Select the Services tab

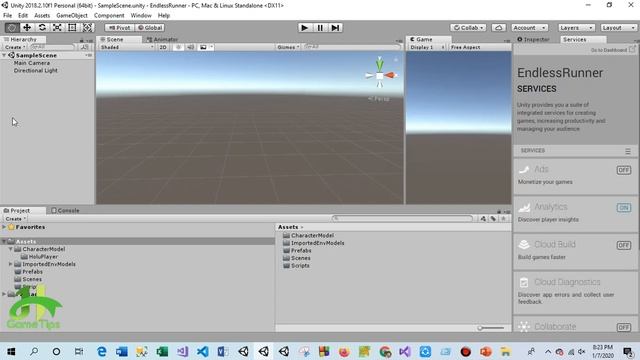(x=575, y=40)
